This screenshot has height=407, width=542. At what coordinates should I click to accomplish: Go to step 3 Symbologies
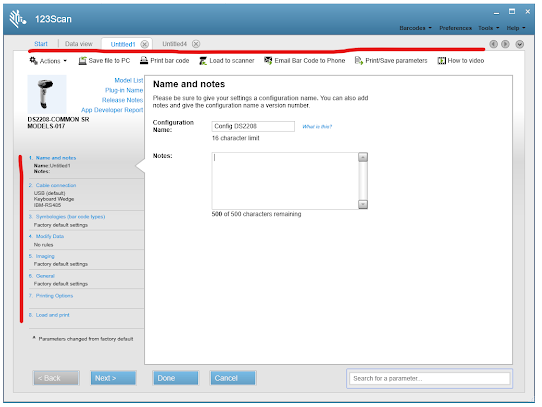pos(70,217)
